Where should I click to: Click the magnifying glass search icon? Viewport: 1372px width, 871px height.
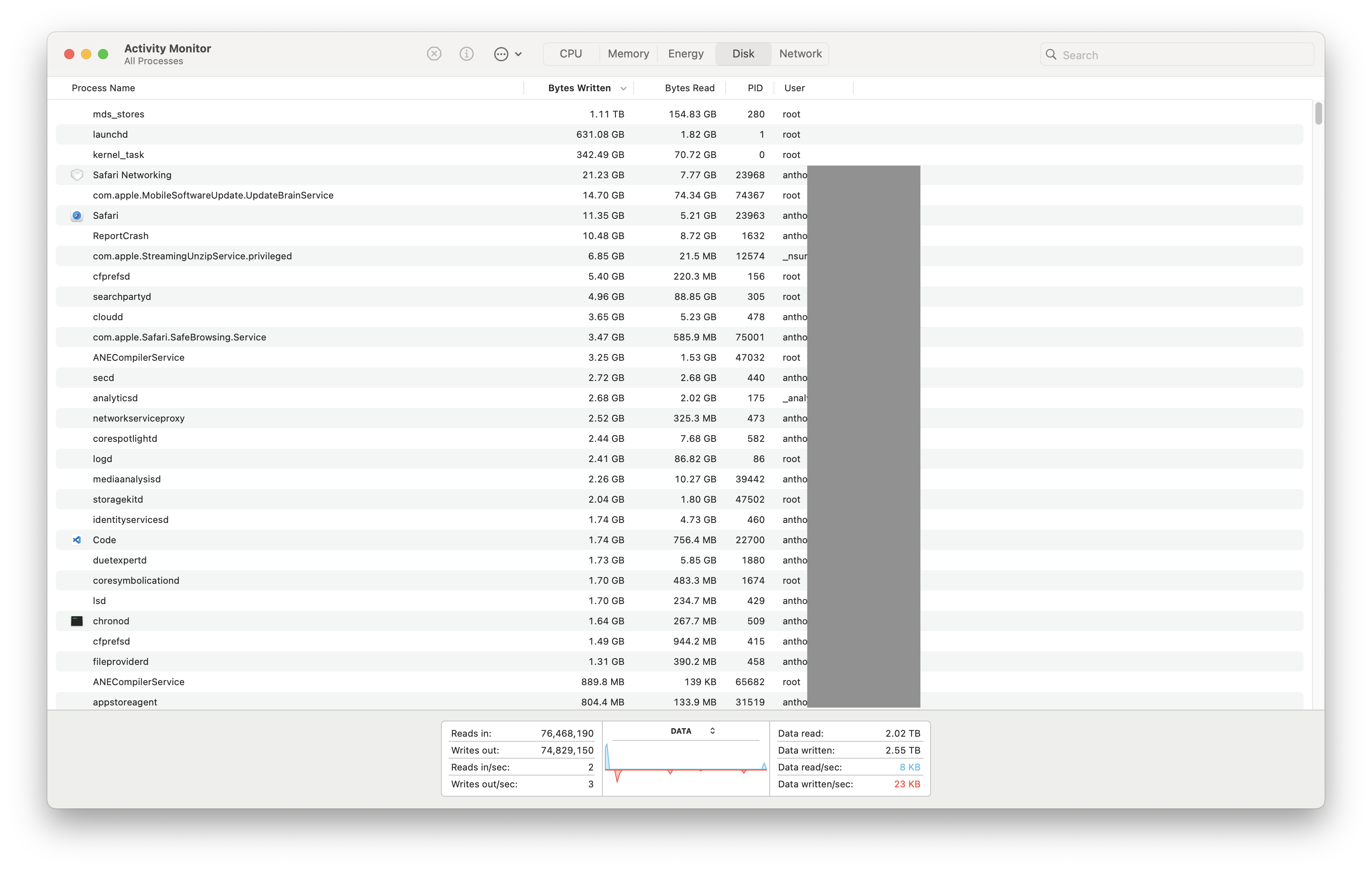[1051, 54]
